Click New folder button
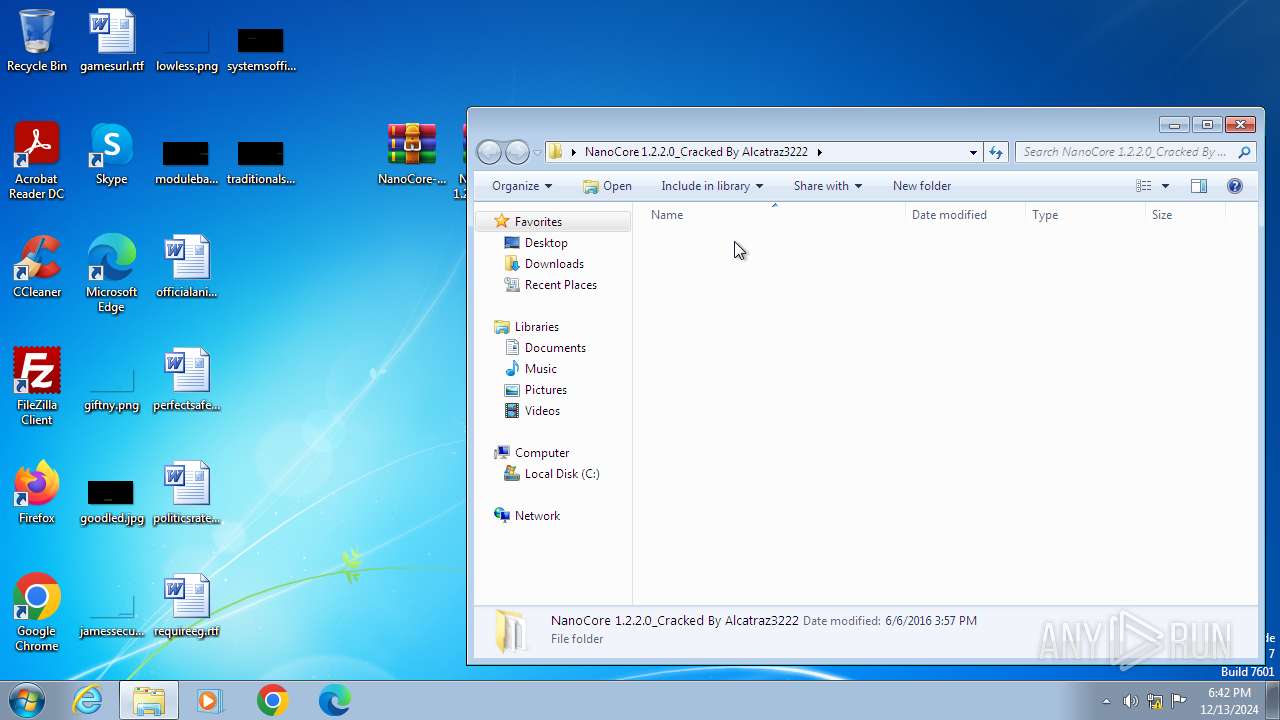The image size is (1280, 720). pos(922,186)
